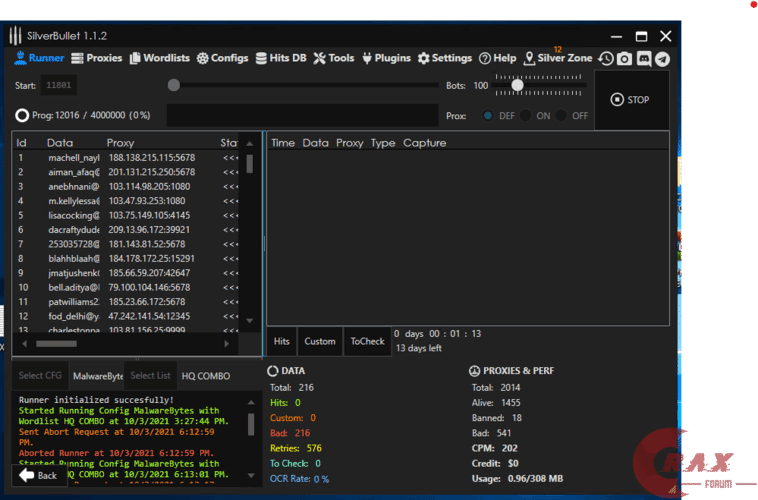This screenshot has height=500, width=758.
Task: Open the Hits DB
Action: [281, 58]
